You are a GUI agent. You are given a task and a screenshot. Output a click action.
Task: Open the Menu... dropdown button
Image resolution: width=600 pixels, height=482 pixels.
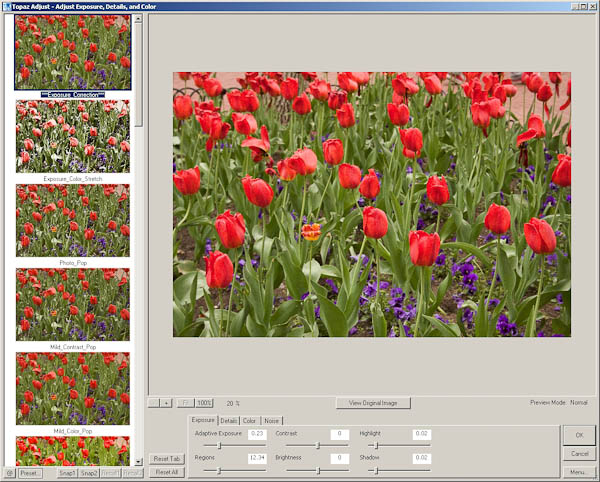pyautogui.click(x=578, y=472)
